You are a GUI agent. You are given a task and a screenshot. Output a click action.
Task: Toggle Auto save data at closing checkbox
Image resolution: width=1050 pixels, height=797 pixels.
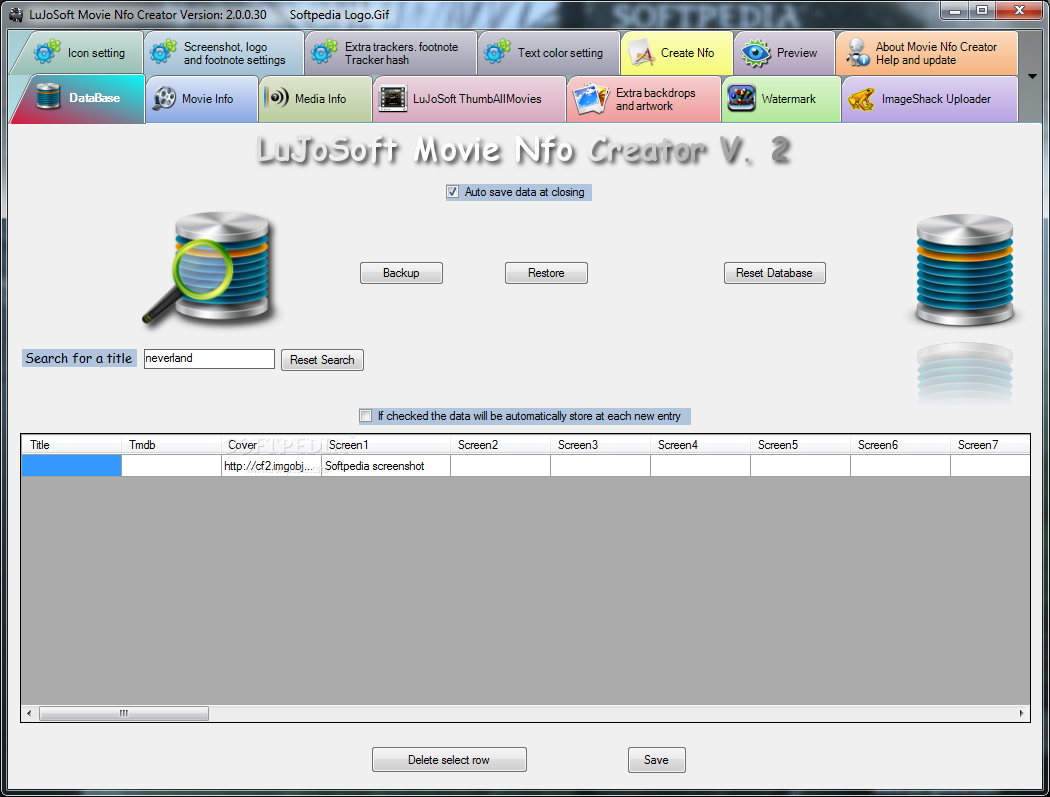[x=453, y=192]
